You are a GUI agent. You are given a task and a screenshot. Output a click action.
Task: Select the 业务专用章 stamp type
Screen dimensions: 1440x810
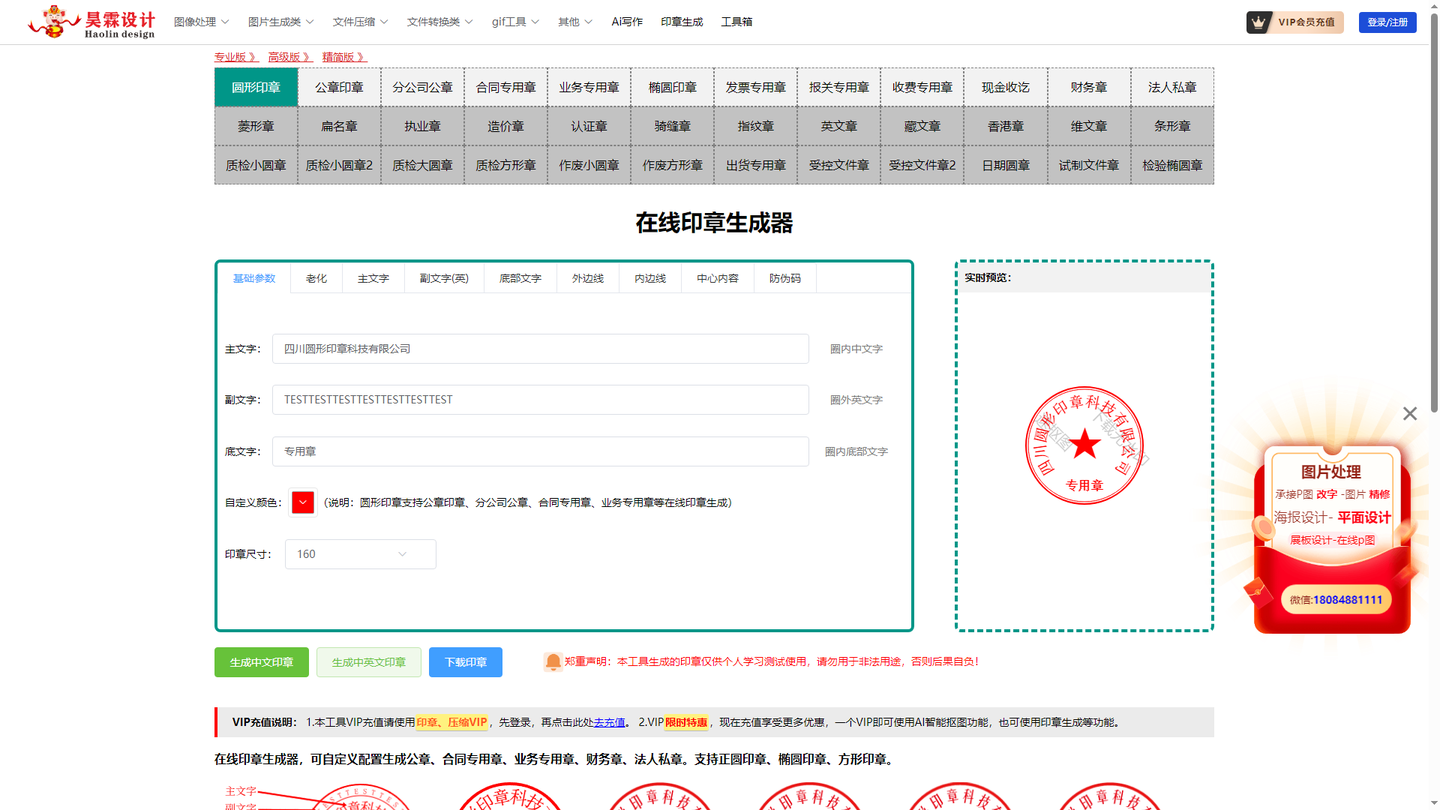coord(589,87)
